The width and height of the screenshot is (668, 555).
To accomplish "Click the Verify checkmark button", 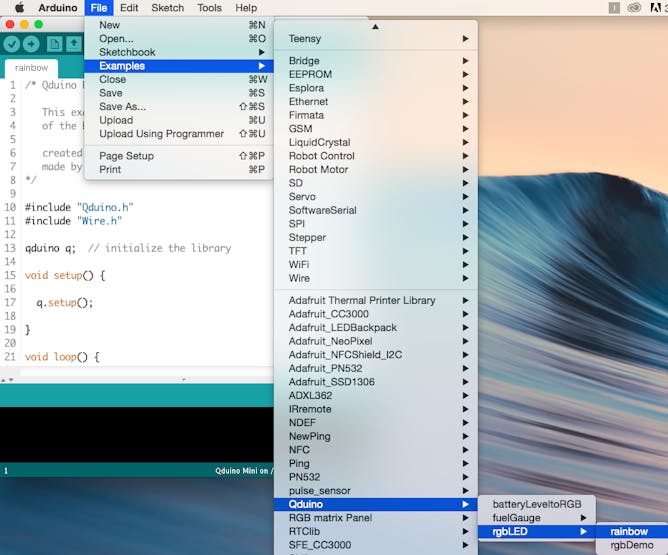I will (12, 44).
